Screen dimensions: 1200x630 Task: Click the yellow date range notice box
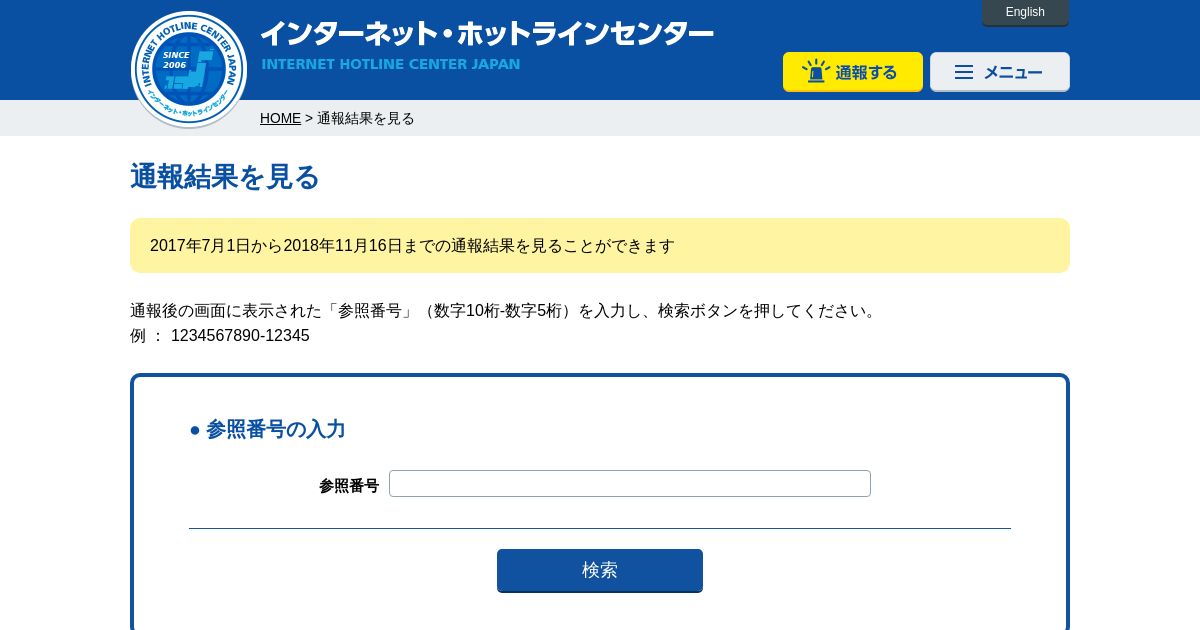(600, 246)
